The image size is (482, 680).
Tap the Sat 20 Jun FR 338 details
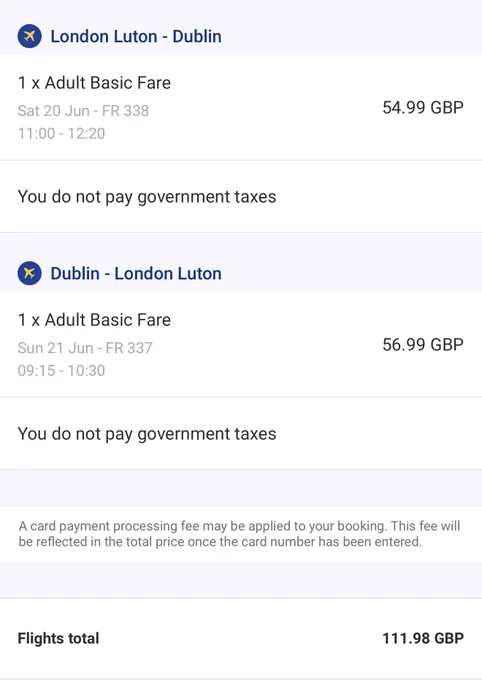[x=83, y=111]
